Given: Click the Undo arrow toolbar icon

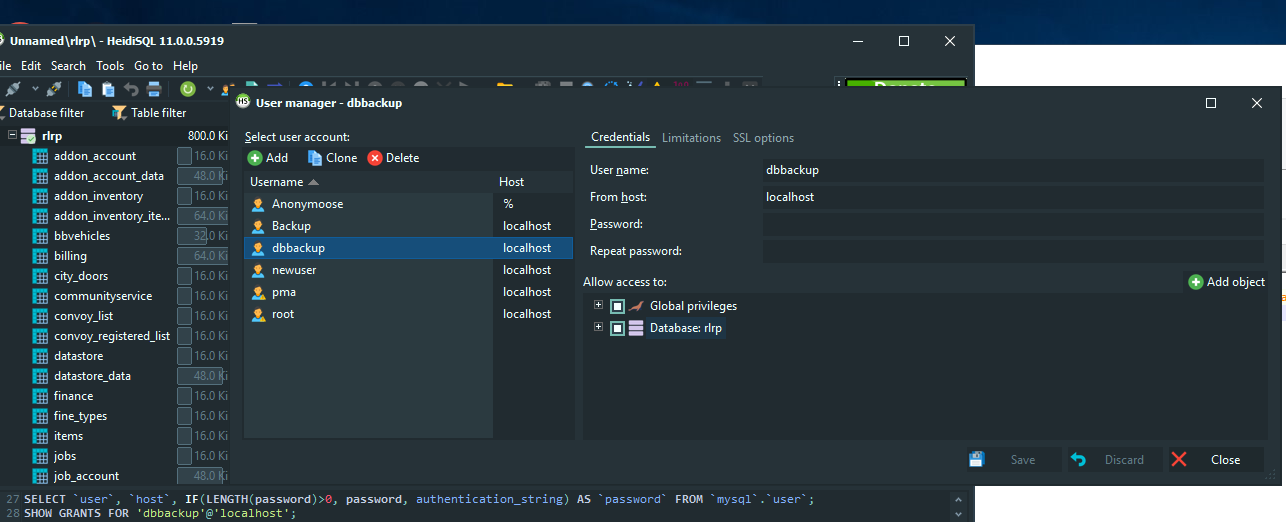Looking at the screenshot, I should 131,90.
